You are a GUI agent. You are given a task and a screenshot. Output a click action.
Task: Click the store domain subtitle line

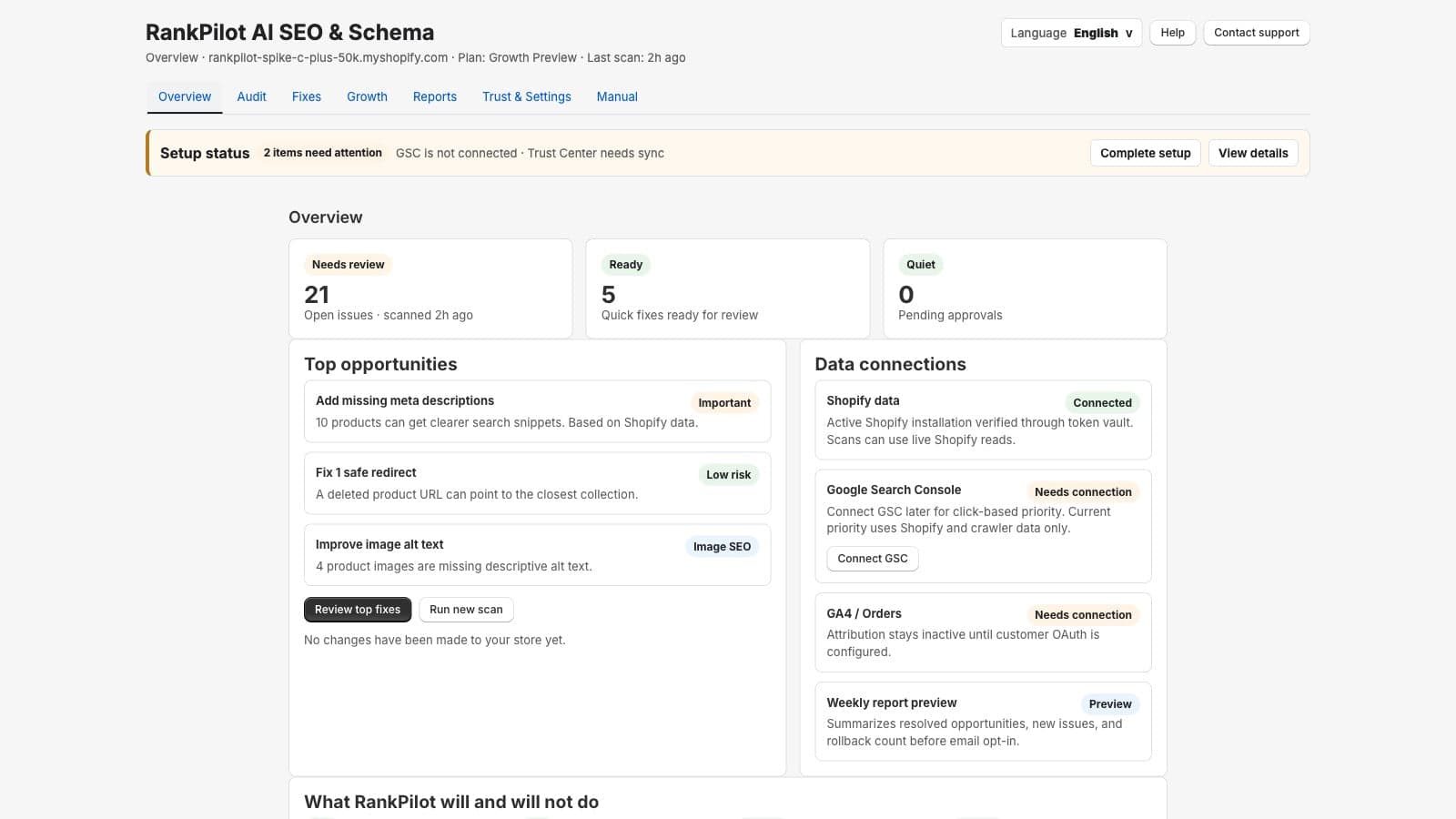pyautogui.click(x=415, y=57)
